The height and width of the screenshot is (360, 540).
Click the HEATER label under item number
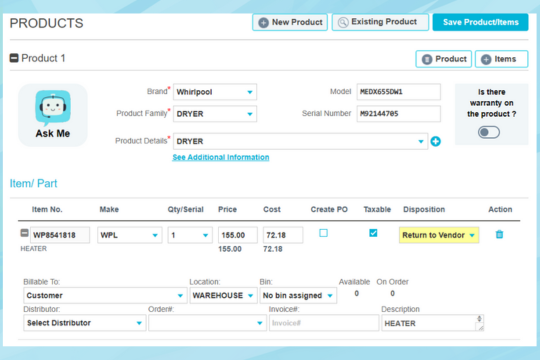33,248
